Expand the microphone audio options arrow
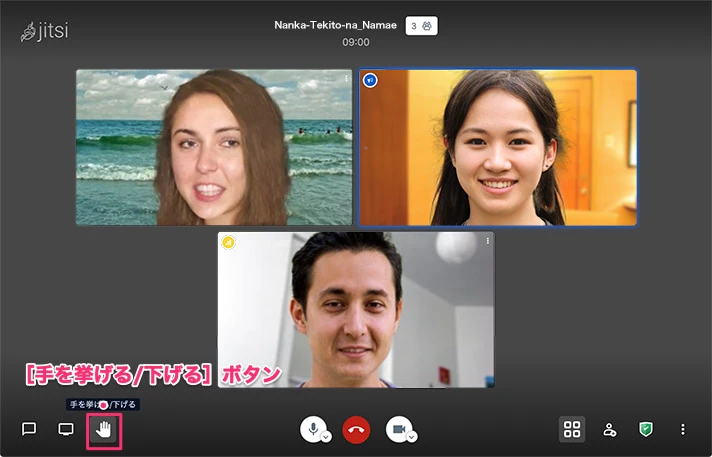 click(x=326, y=437)
